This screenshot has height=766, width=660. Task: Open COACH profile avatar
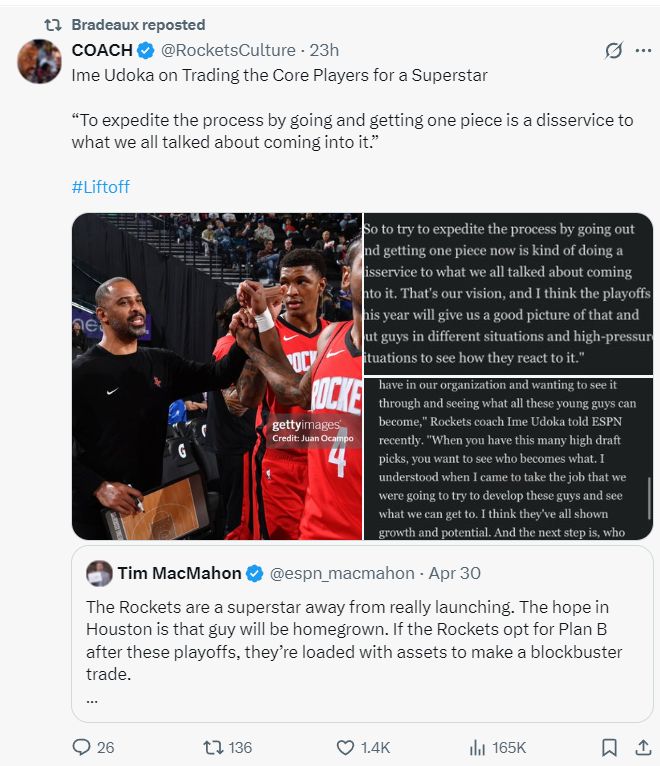[40, 62]
